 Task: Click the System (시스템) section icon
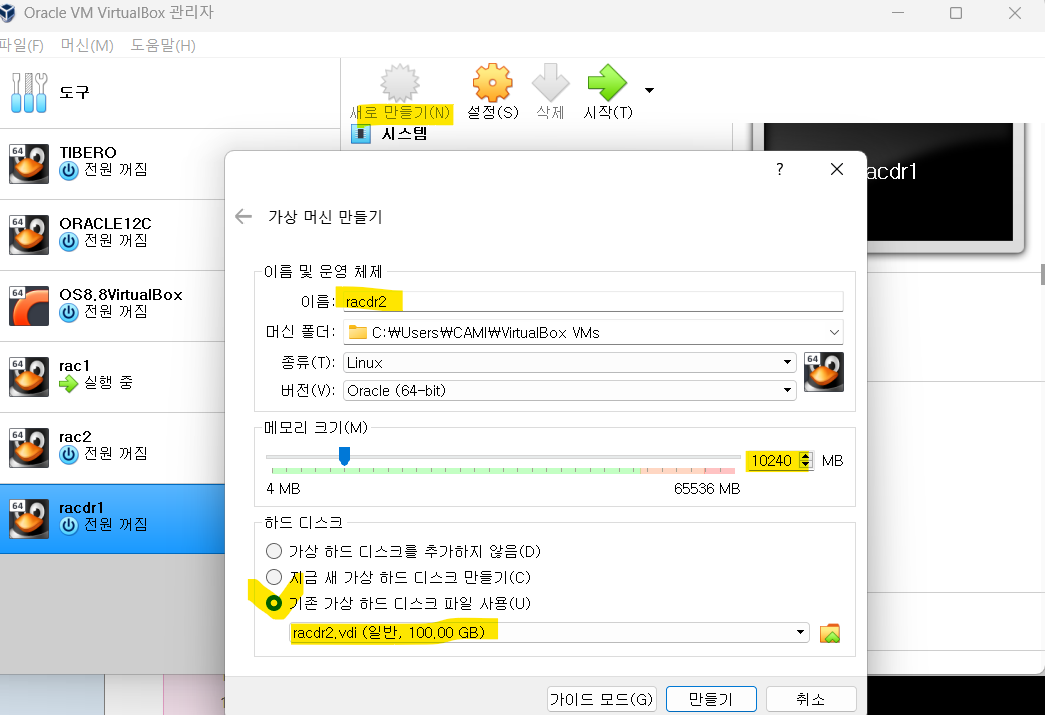tap(361, 134)
